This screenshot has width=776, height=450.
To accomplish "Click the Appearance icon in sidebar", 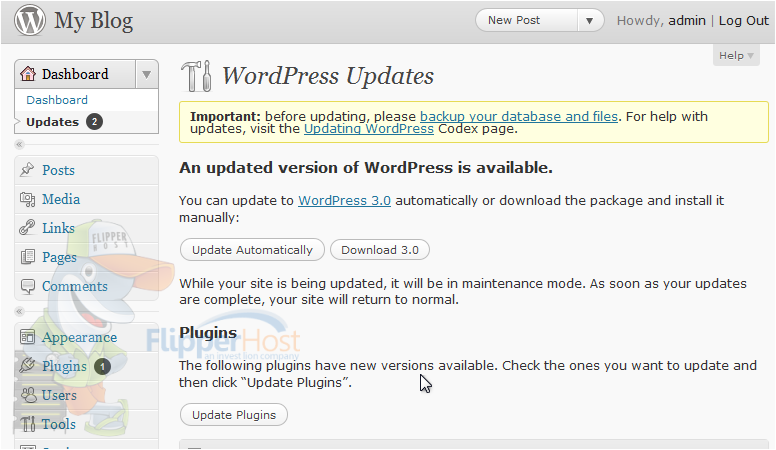I will tap(27, 337).
